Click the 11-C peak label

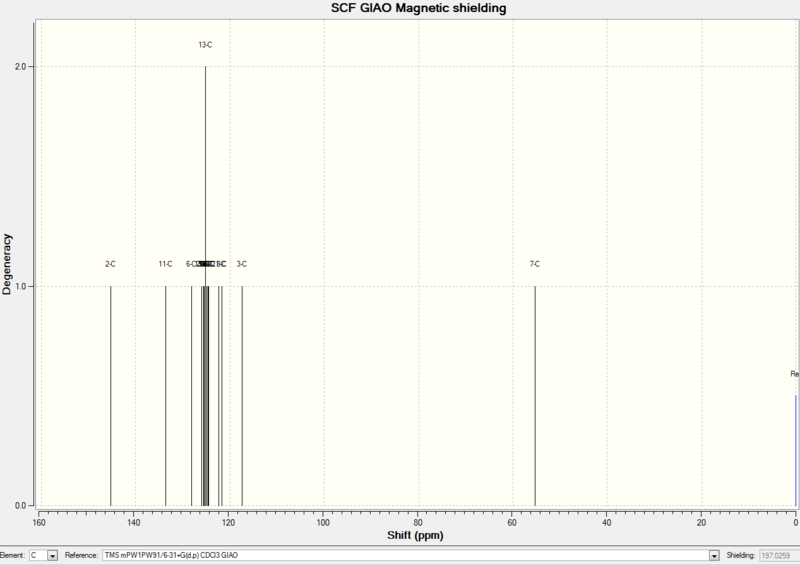coord(165,264)
